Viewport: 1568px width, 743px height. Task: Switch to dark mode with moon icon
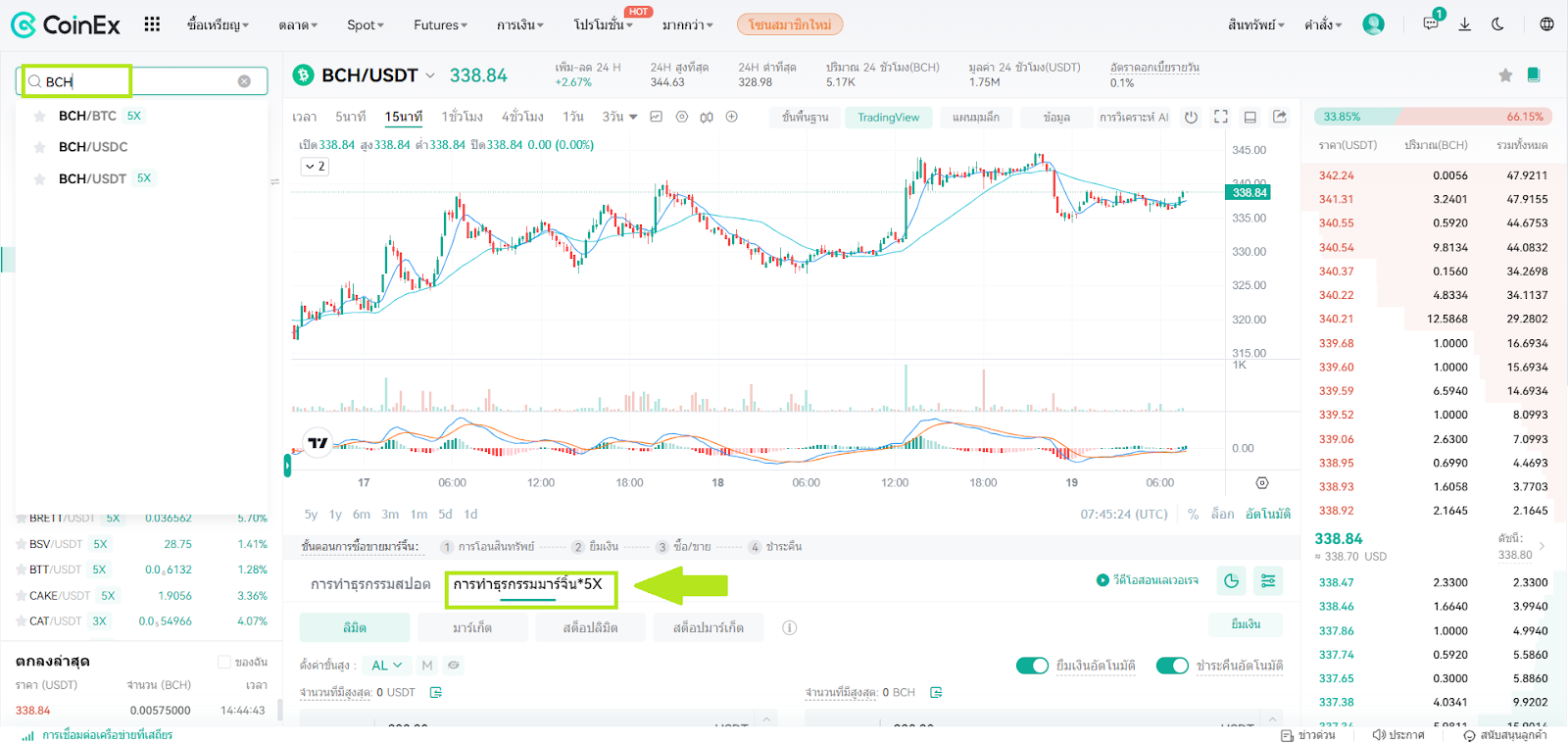(1498, 25)
